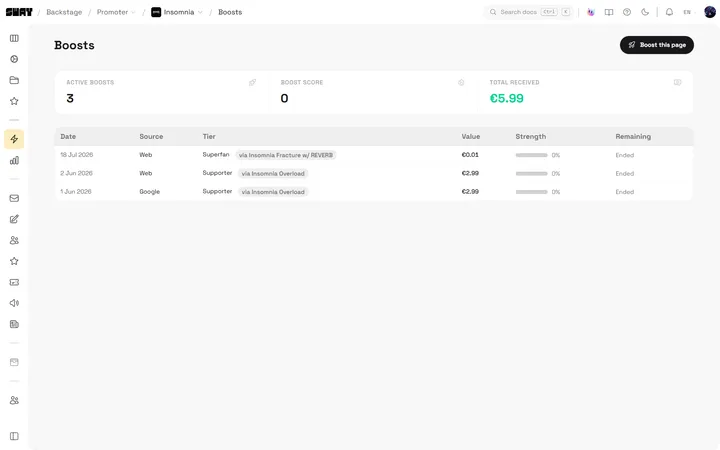Click the SWAY logo

coord(19,12)
